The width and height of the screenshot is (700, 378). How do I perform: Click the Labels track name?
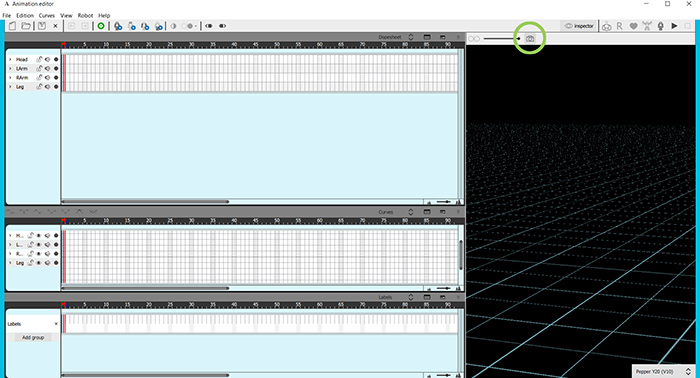point(14,324)
